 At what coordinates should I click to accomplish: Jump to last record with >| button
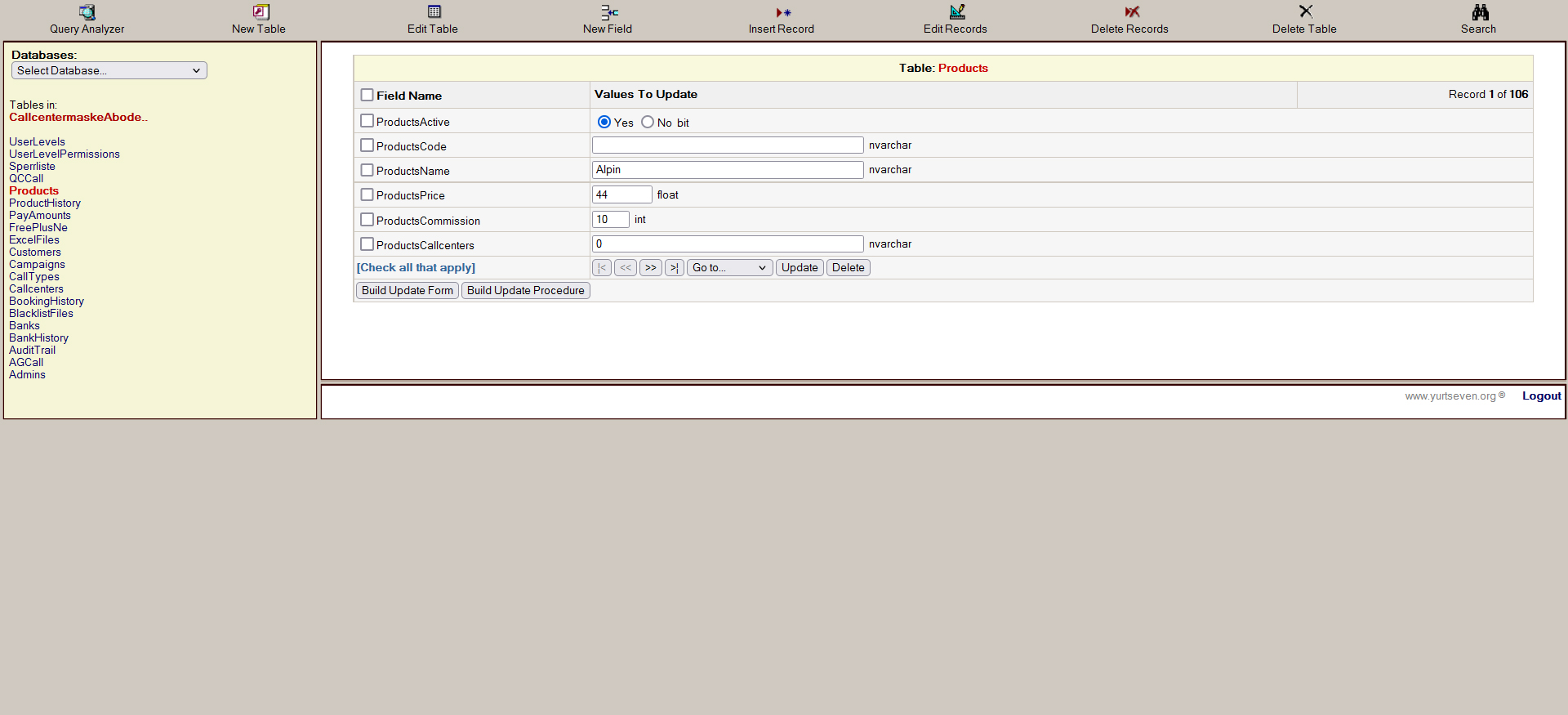click(x=675, y=267)
